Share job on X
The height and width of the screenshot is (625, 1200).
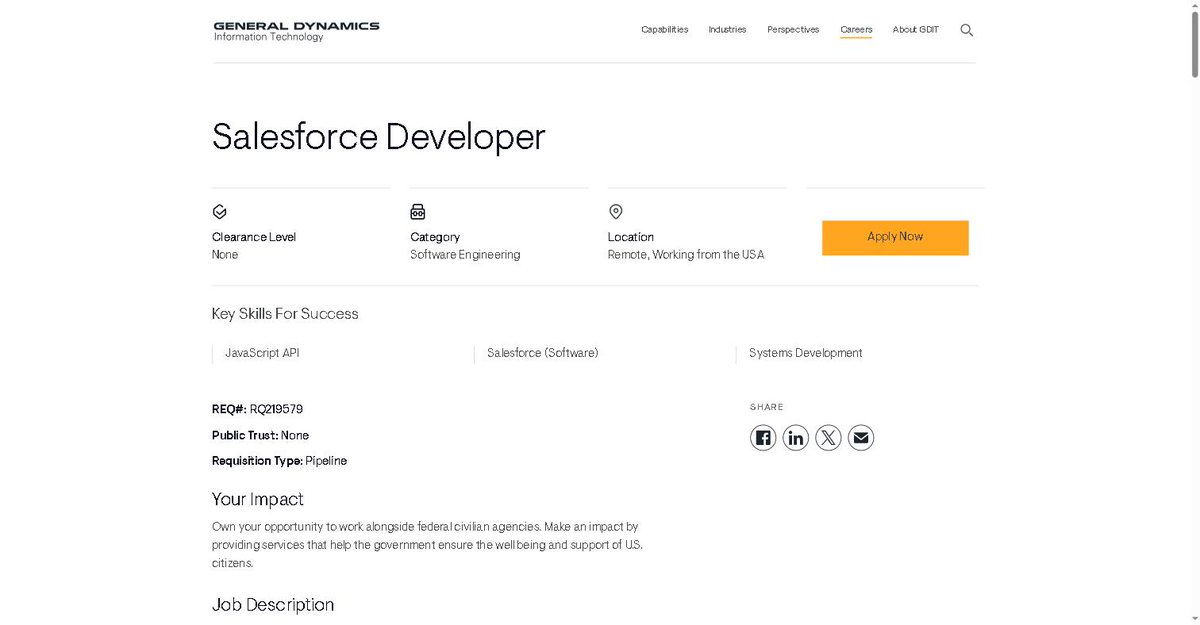[828, 438]
